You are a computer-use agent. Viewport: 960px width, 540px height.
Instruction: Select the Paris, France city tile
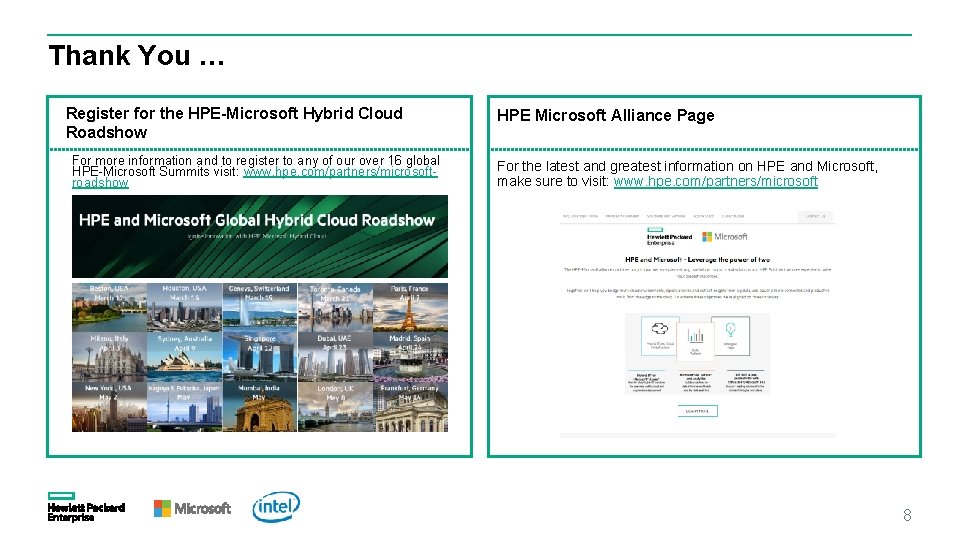(410, 307)
